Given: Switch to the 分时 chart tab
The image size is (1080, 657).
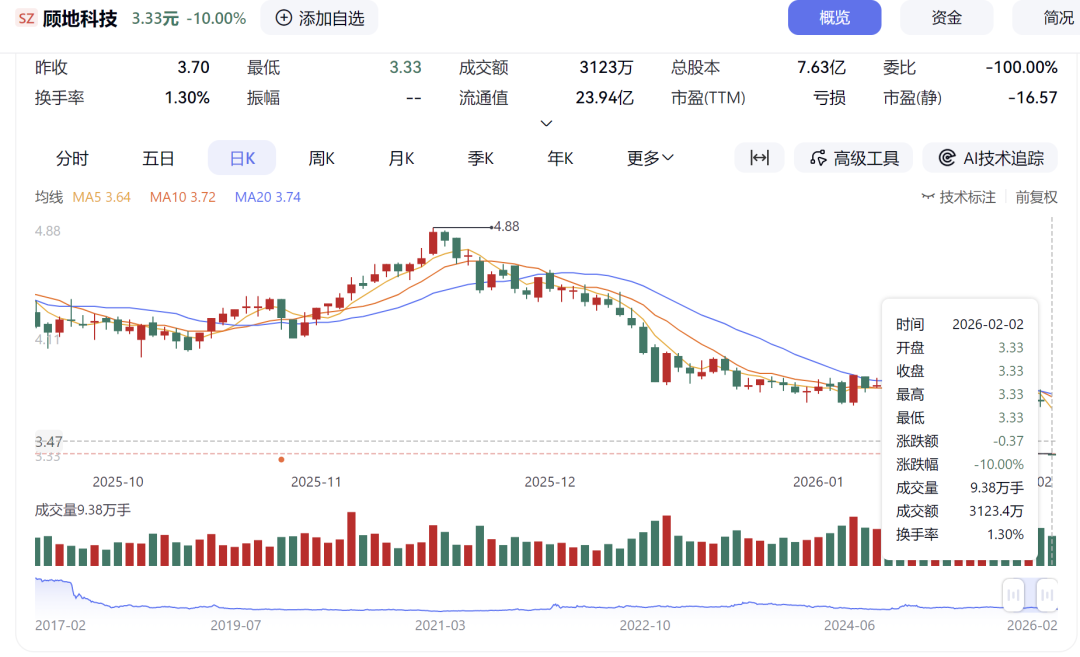Looking at the screenshot, I should coord(72,158).
